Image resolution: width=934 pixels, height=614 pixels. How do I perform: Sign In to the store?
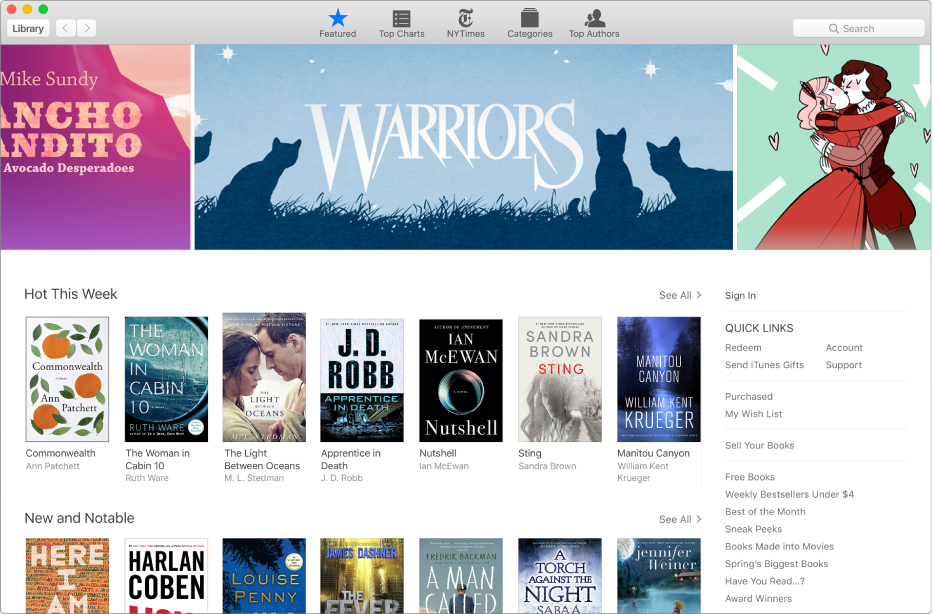739,295
